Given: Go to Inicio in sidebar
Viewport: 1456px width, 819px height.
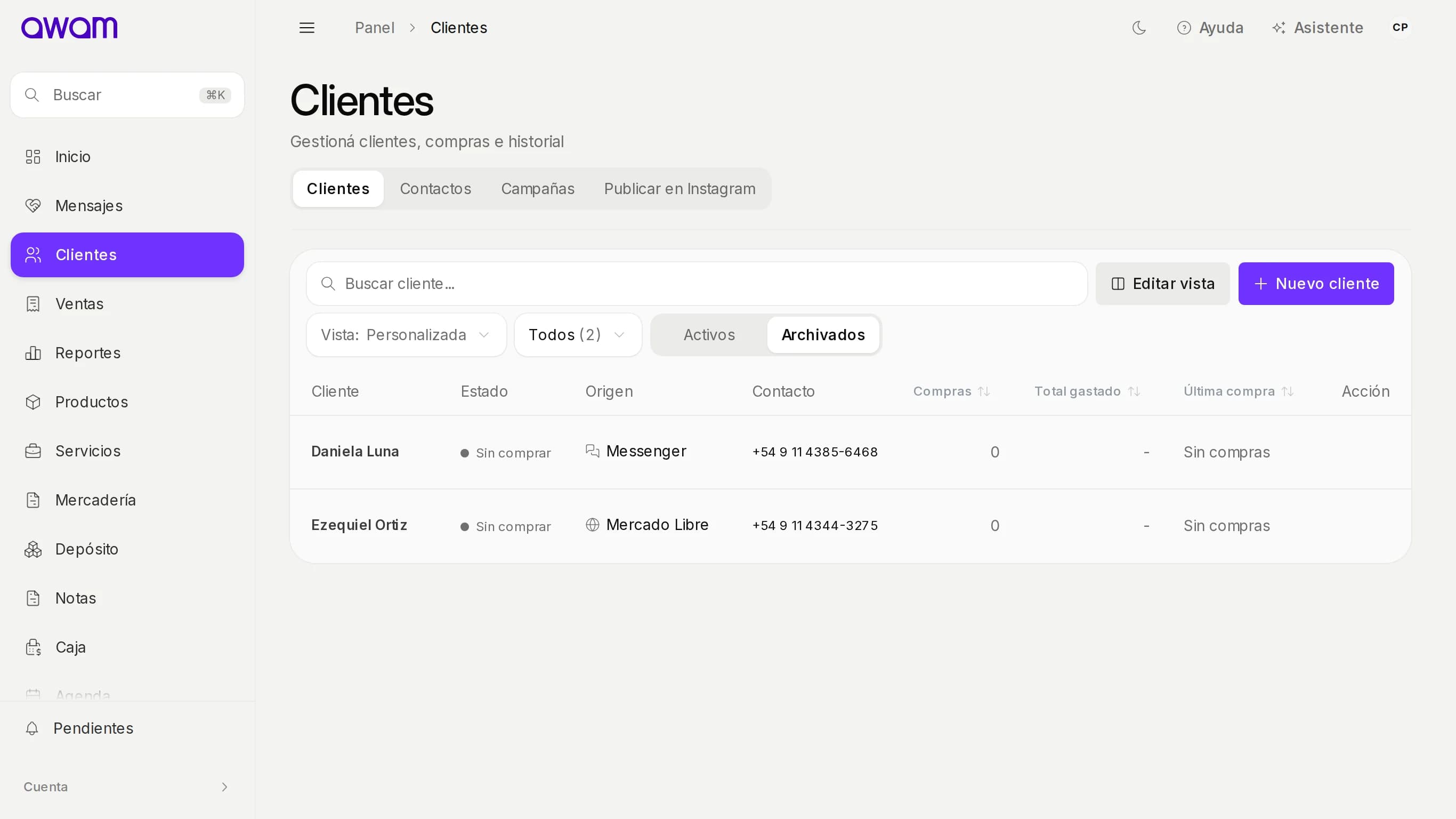Looking at the screenshot, I should 127,157.
